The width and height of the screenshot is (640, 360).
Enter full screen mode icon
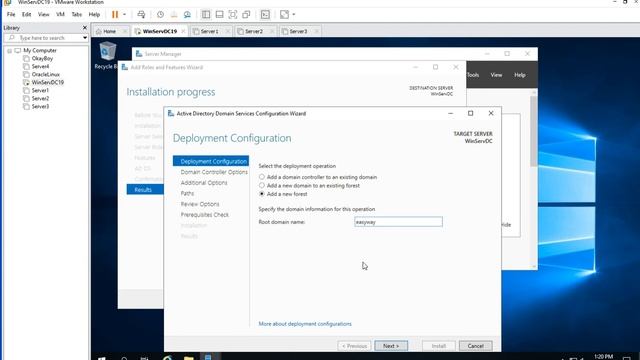pos(233,15)
